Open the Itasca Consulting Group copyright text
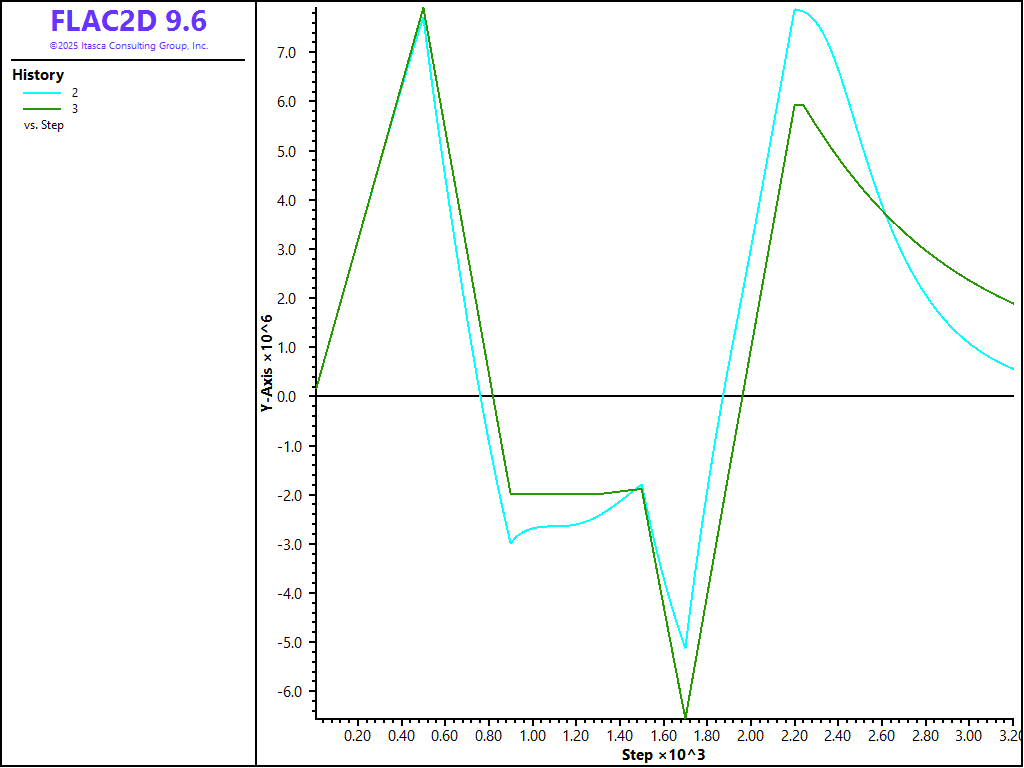This screenshot has width=1024, height=768. tap(128, 46)
